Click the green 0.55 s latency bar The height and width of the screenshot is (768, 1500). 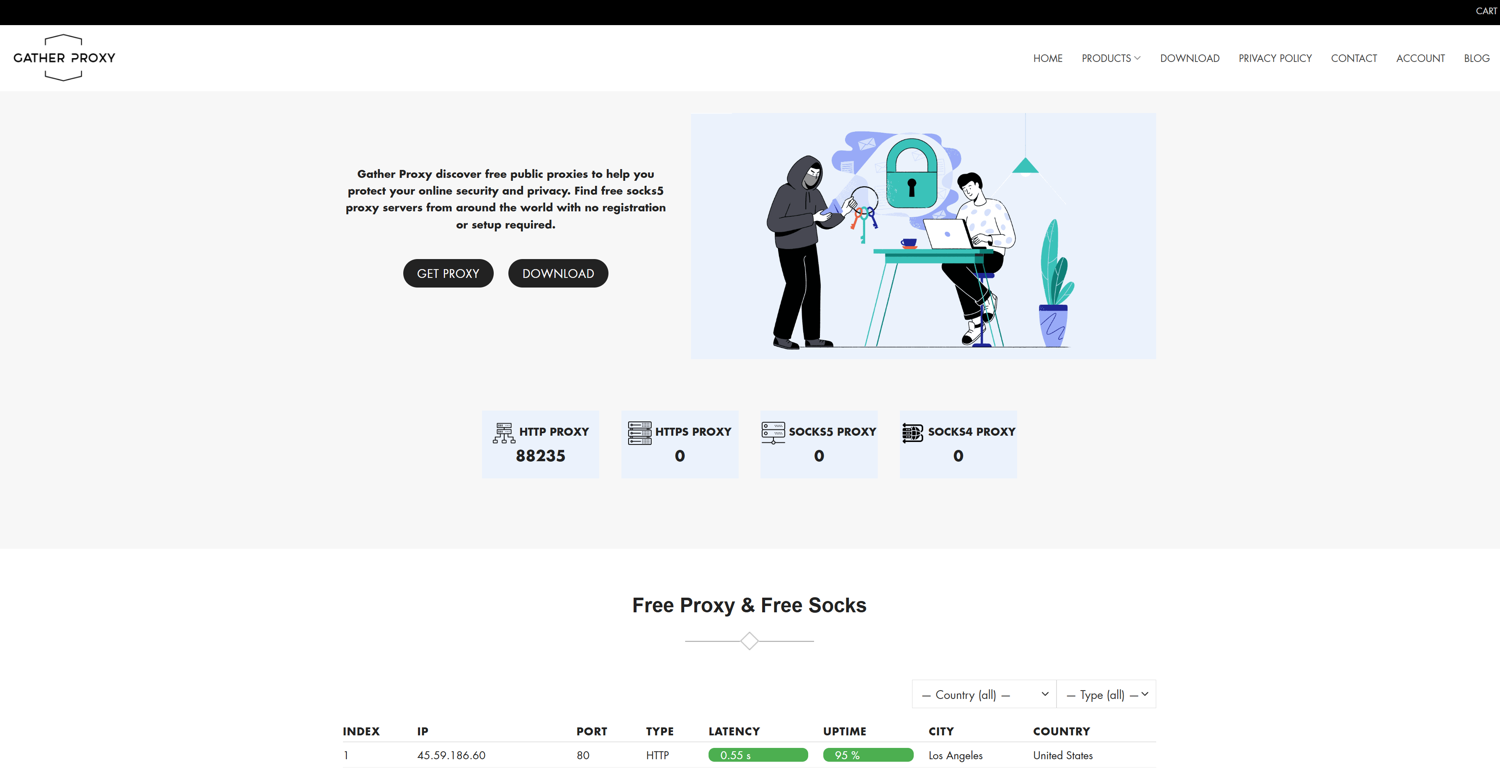tap(757, 754)
